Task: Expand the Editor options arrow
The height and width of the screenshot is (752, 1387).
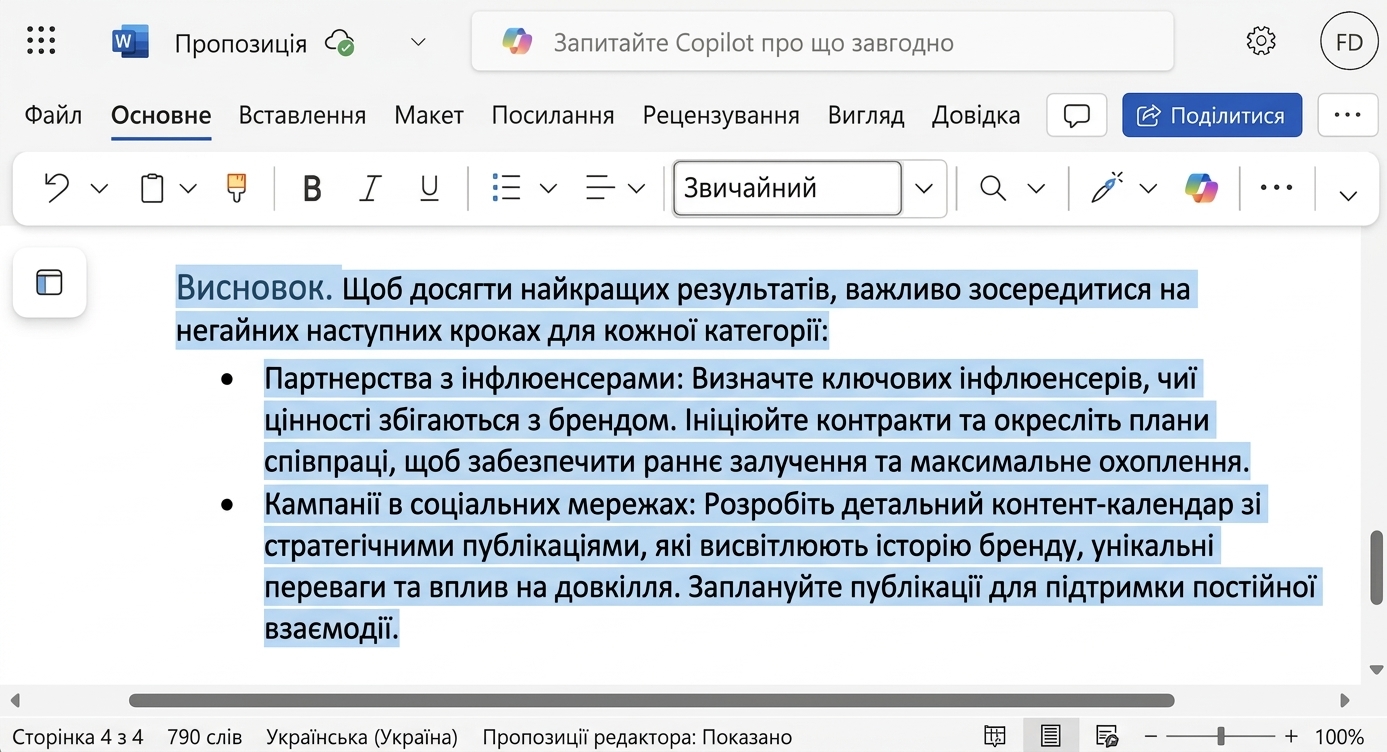Action: (1148, 188)
